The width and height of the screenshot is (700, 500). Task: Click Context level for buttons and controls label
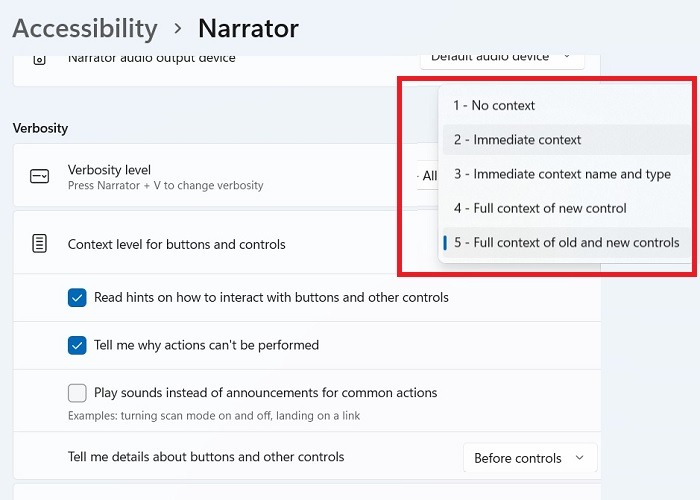point(177,244)
